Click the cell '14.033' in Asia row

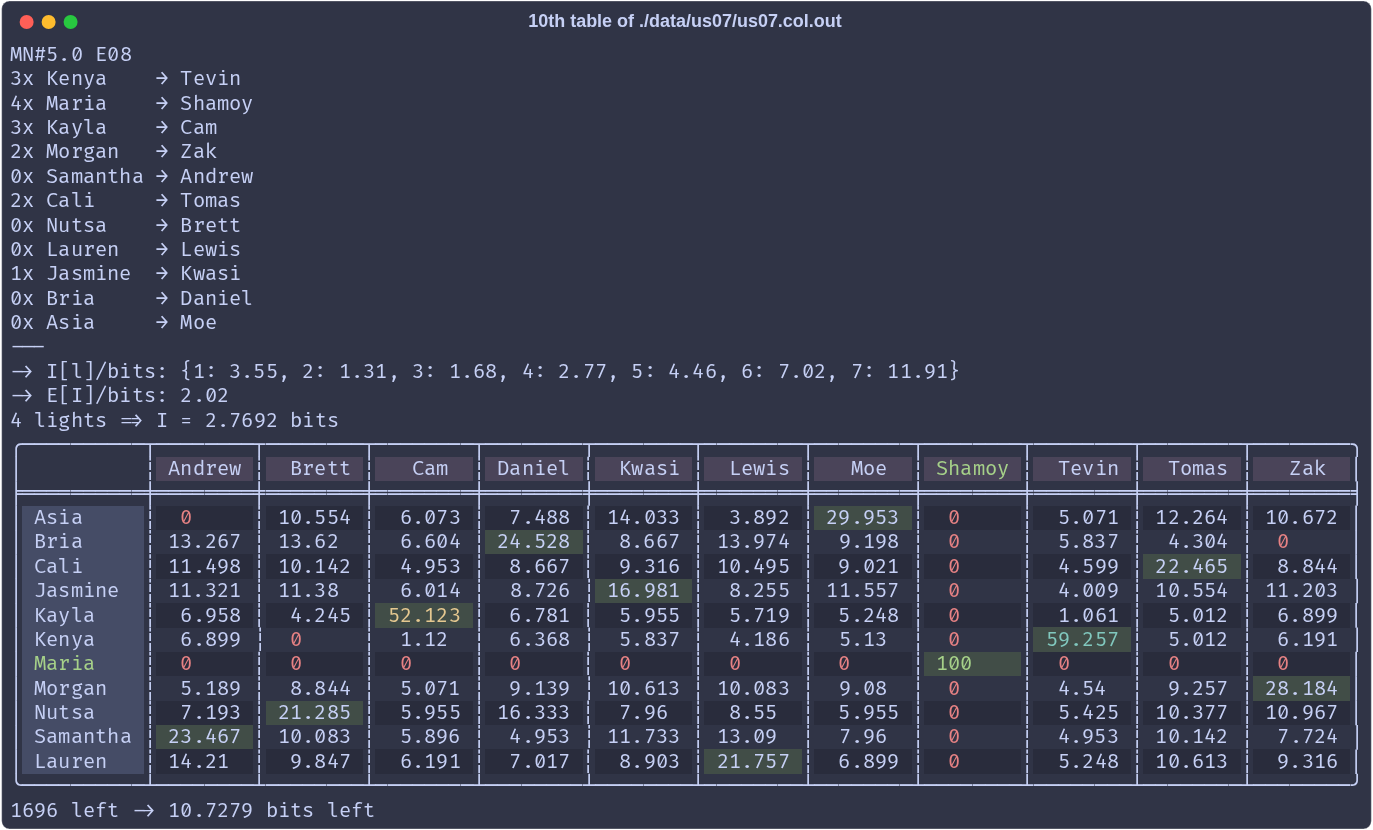click(643, 517)
